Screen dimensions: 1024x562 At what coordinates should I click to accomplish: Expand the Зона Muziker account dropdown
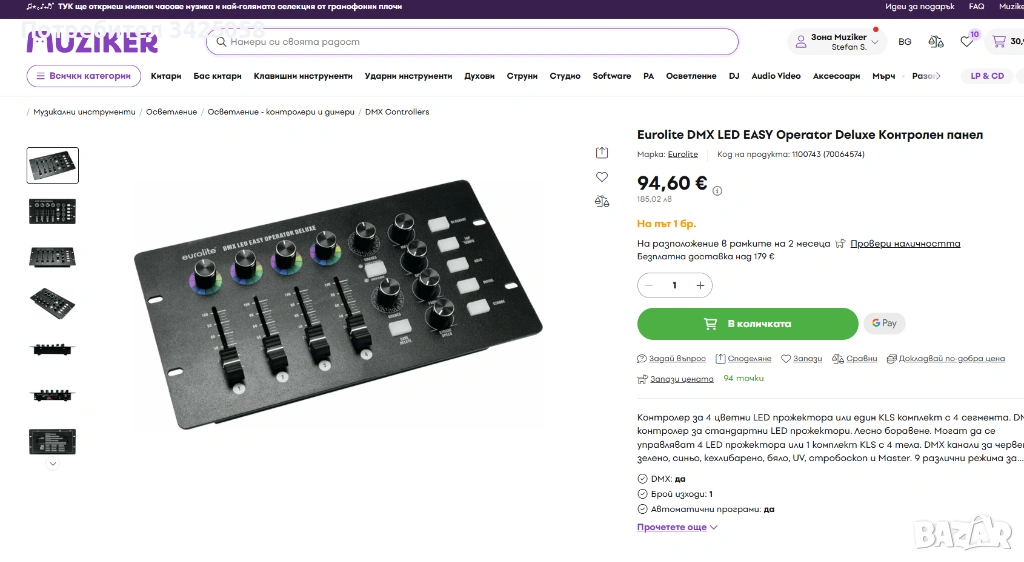click(838, 42)
